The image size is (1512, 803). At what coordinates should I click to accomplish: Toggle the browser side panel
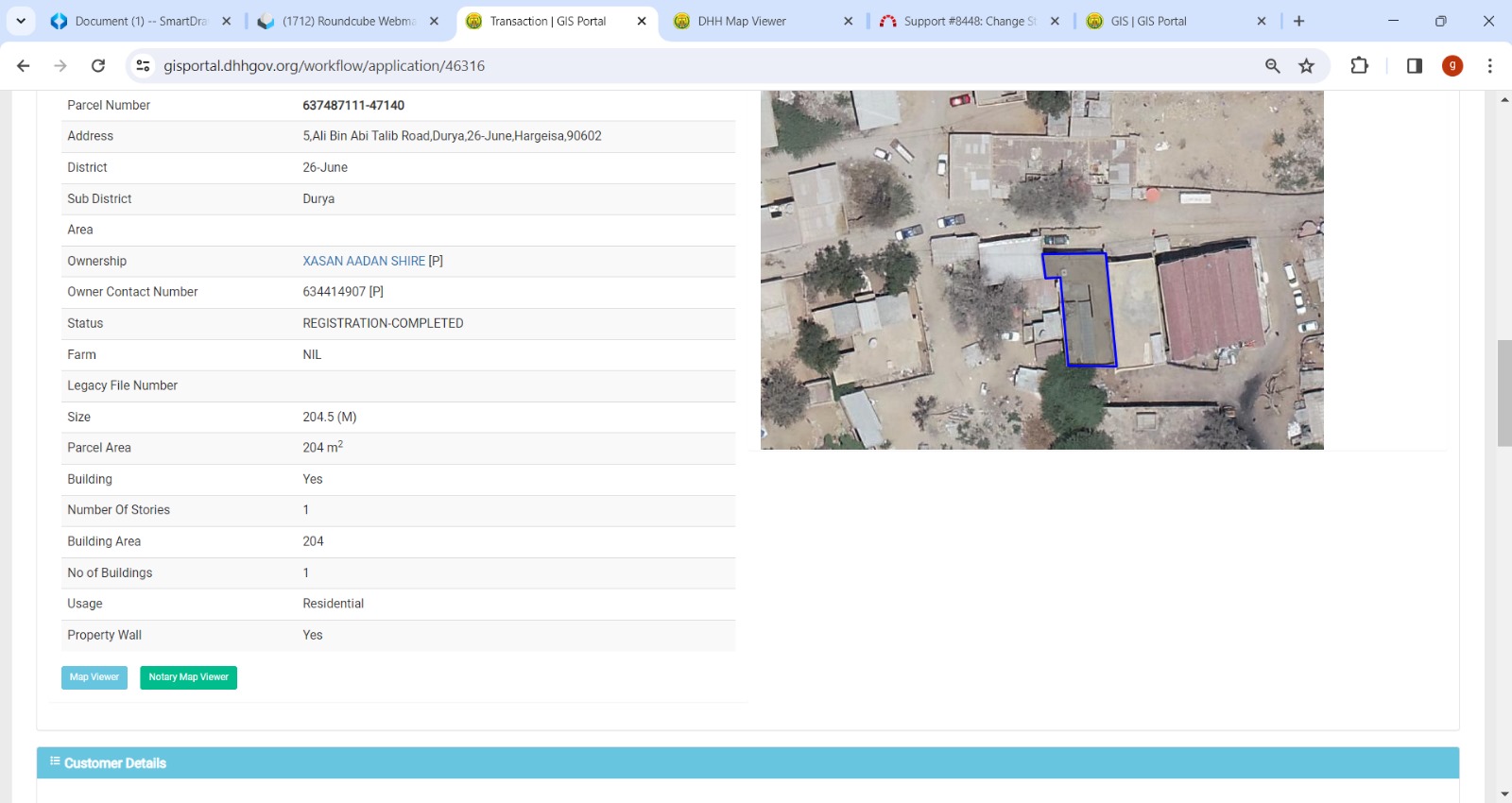(1415, 65)
